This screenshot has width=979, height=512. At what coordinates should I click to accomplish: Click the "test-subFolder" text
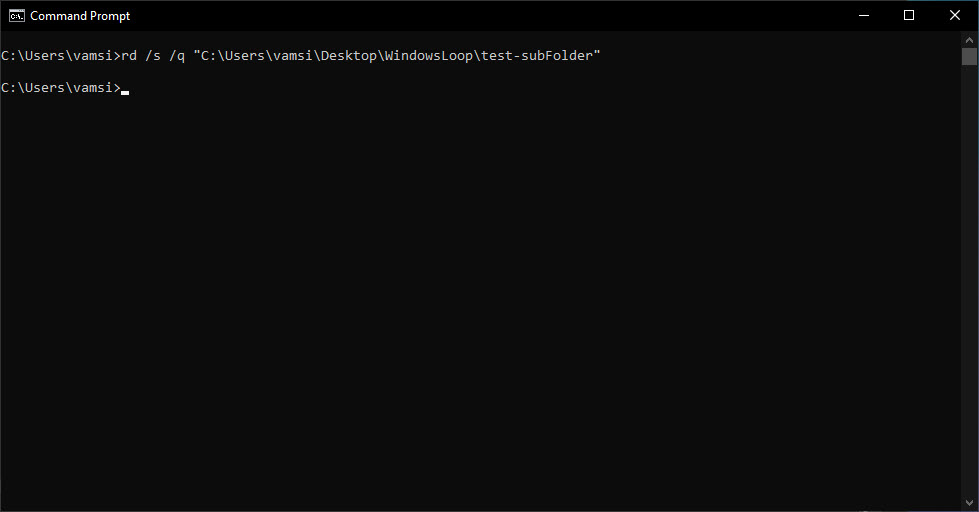537,56
